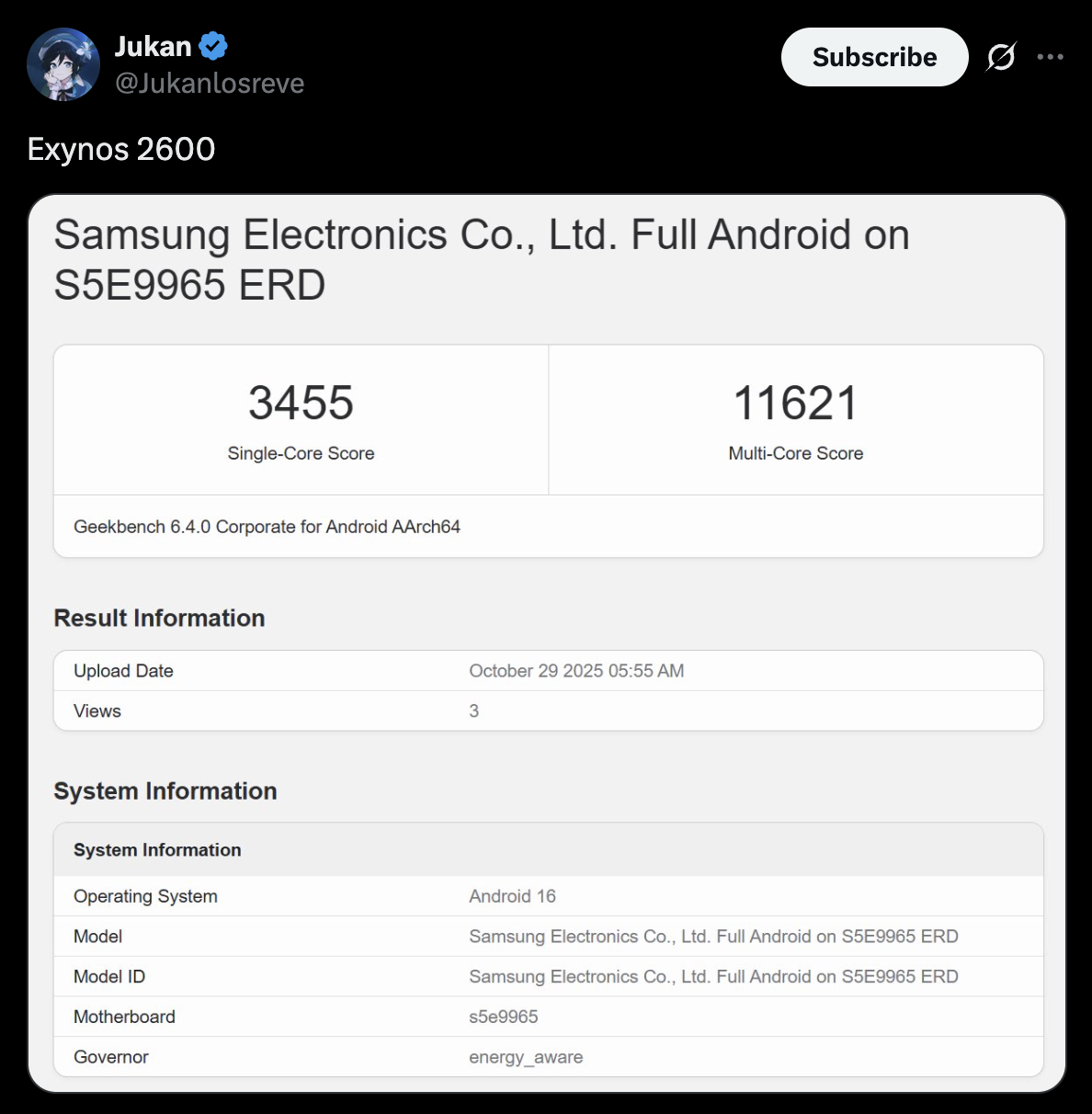1092x1114 pixels.
Task: Expand the Geekbench screenshot to full view
Action: pyautogui.click(x=546, y=643)
